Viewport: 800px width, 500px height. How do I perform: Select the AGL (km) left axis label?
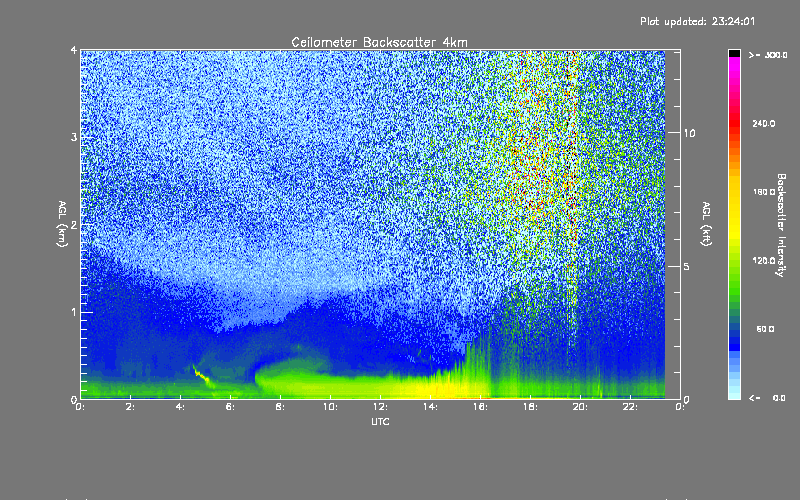click(x=62, y=223)
